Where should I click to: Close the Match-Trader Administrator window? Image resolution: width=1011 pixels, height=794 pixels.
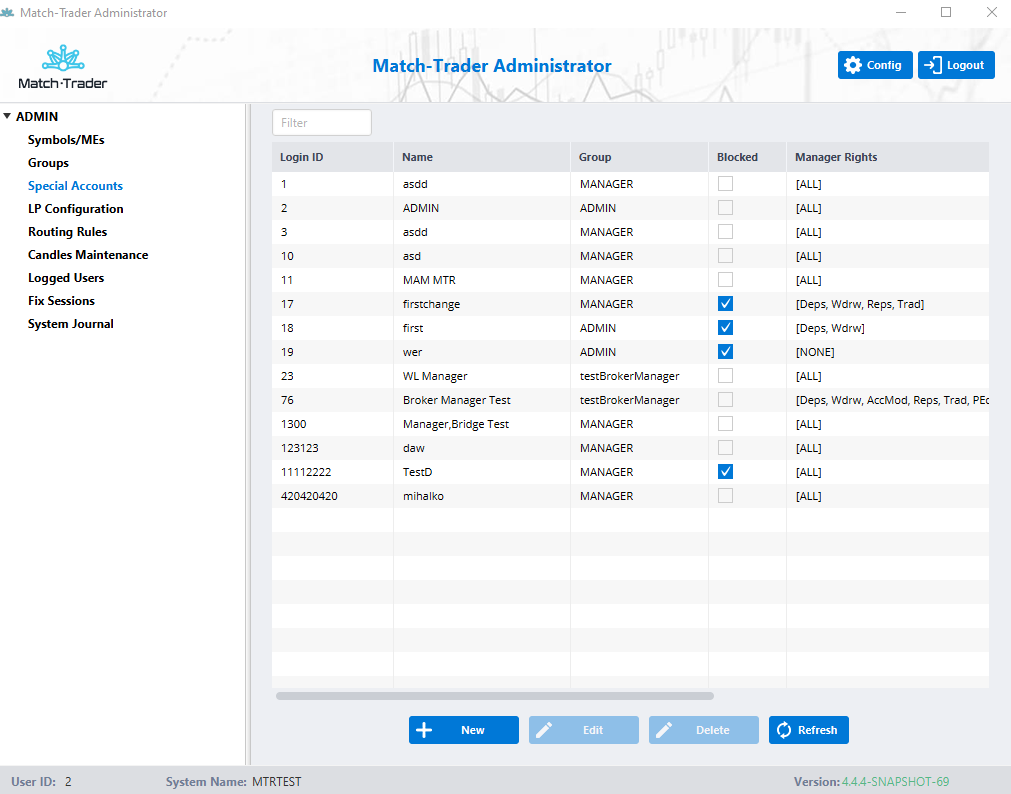(x=992, y=12)
